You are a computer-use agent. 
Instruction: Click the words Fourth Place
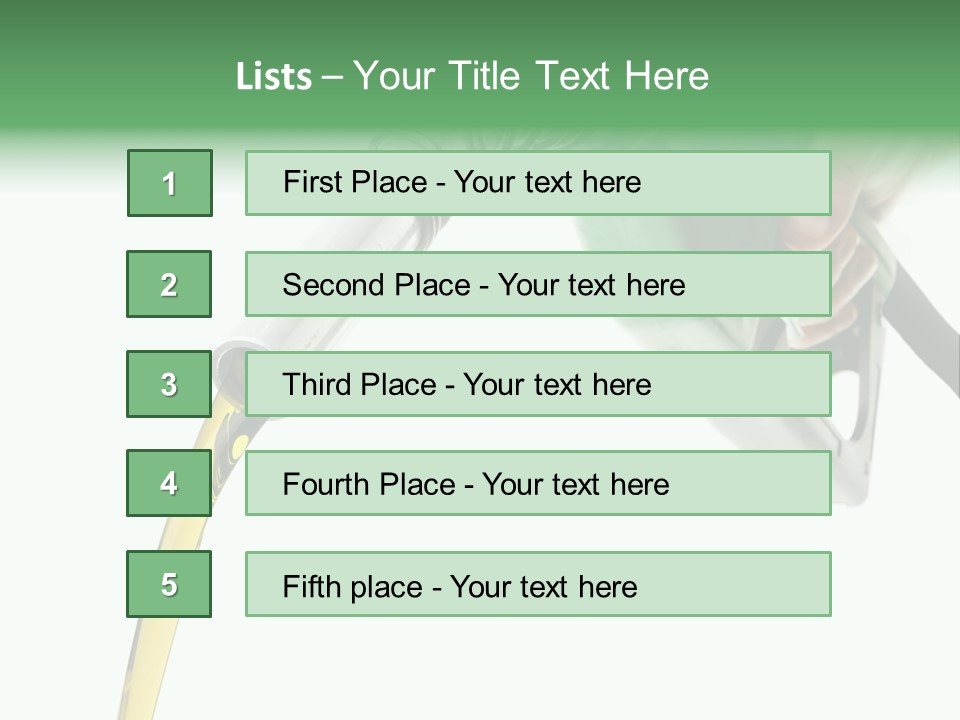pos(369,484)
